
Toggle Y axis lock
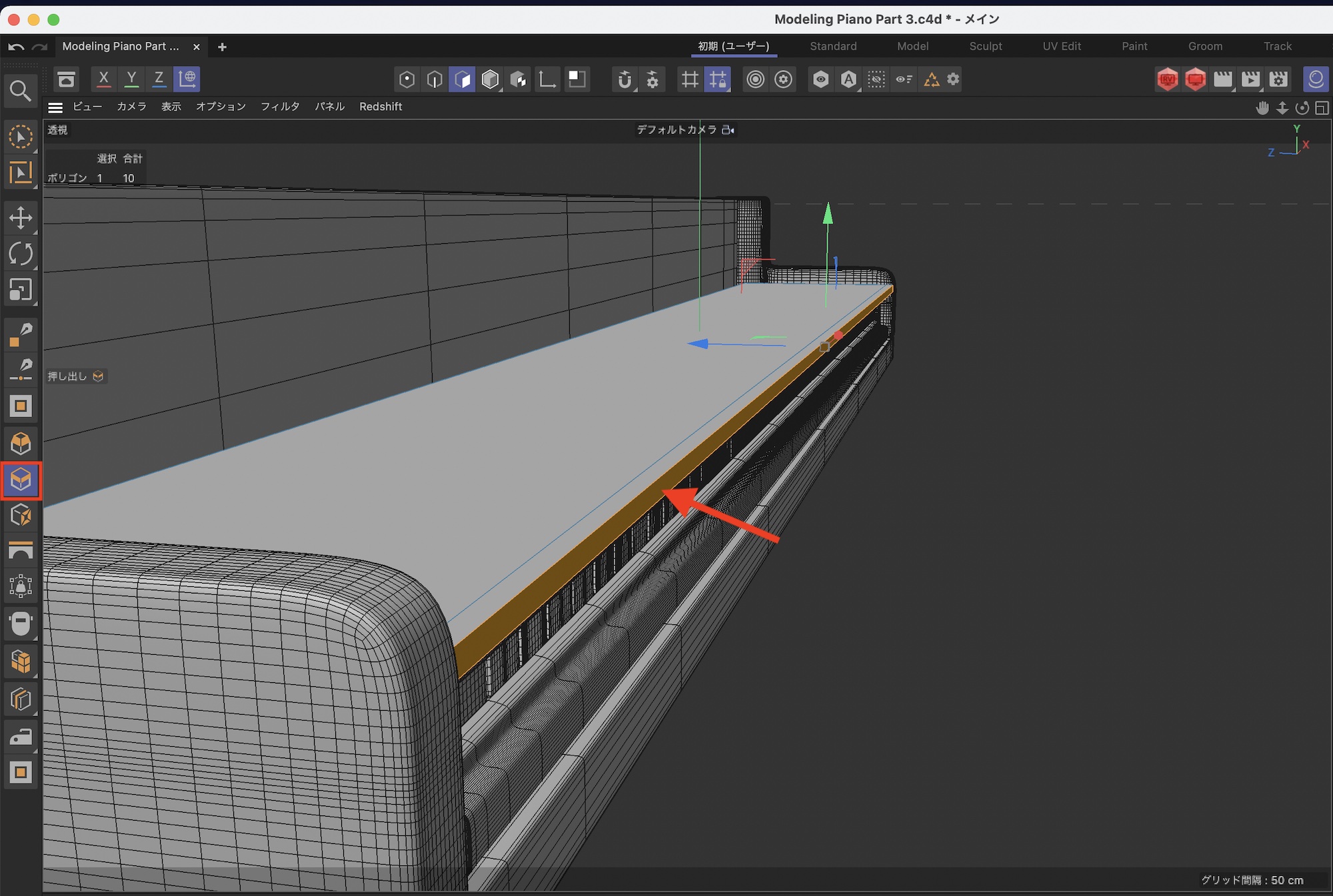132,79
